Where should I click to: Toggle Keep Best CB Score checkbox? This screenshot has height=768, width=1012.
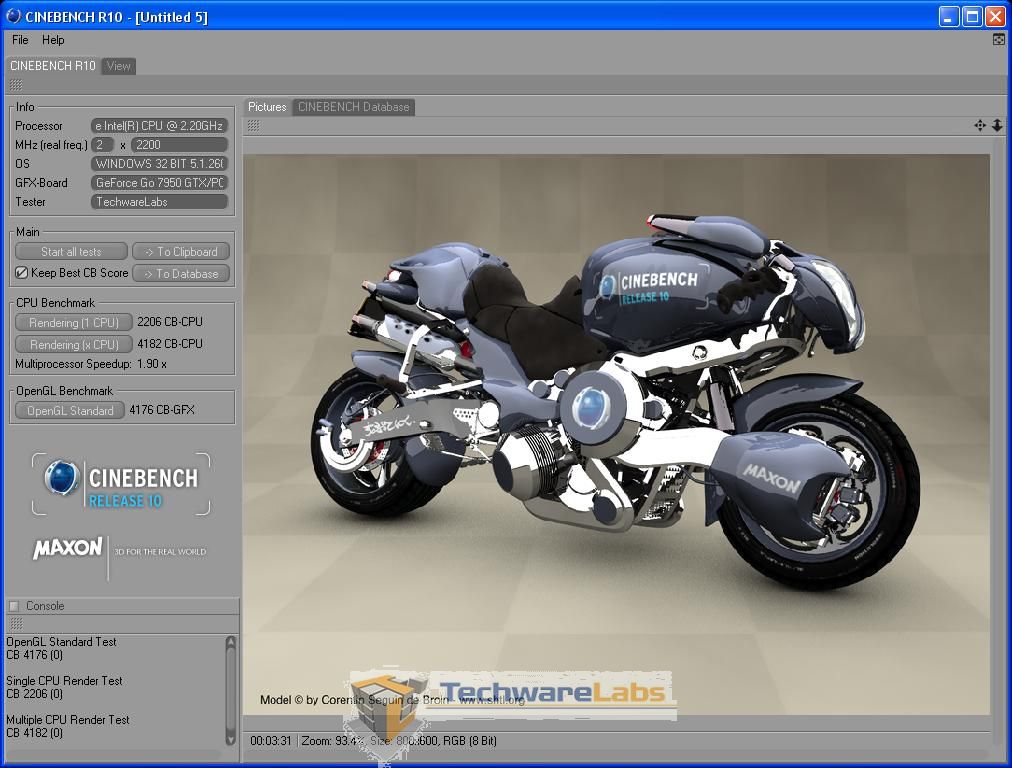pyautogui.click(x=21, y=273)
